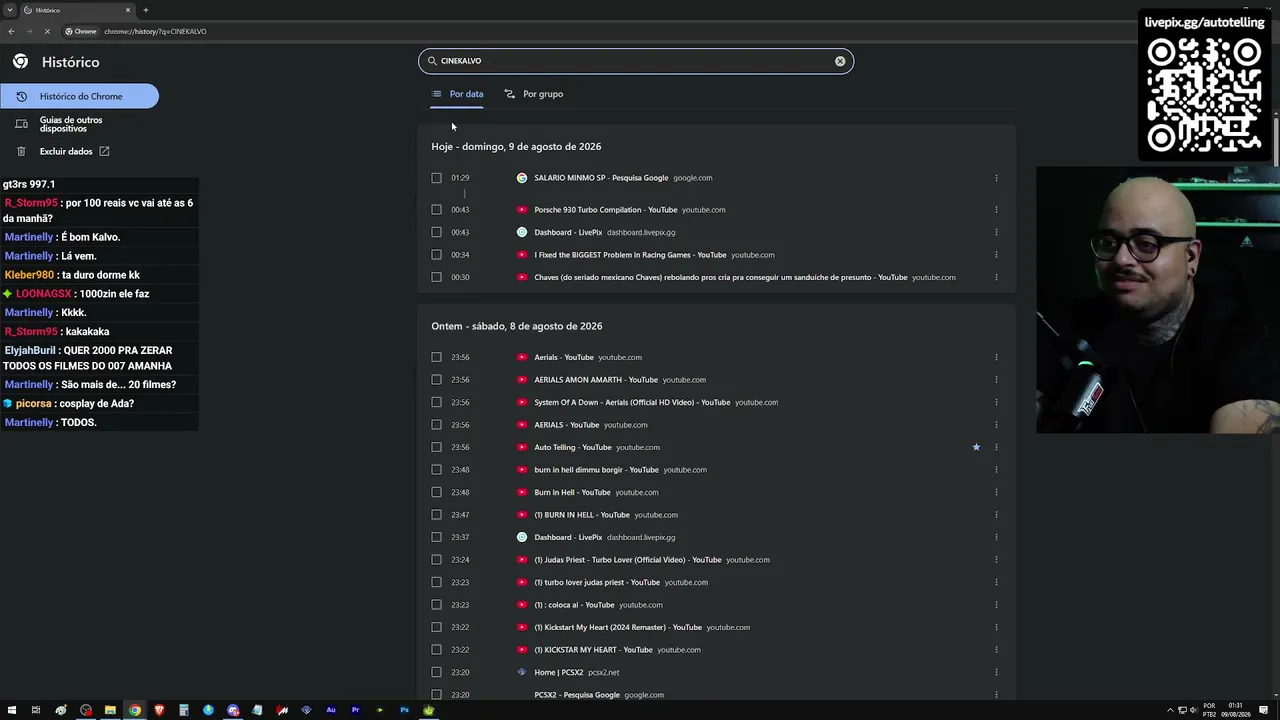Open Windows Start menu
The width and height of the screenshot is (1280, 720).
11,710
